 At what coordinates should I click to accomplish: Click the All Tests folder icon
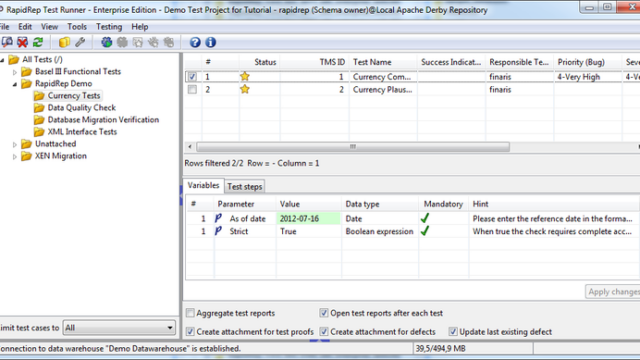(x=13, y=60)
